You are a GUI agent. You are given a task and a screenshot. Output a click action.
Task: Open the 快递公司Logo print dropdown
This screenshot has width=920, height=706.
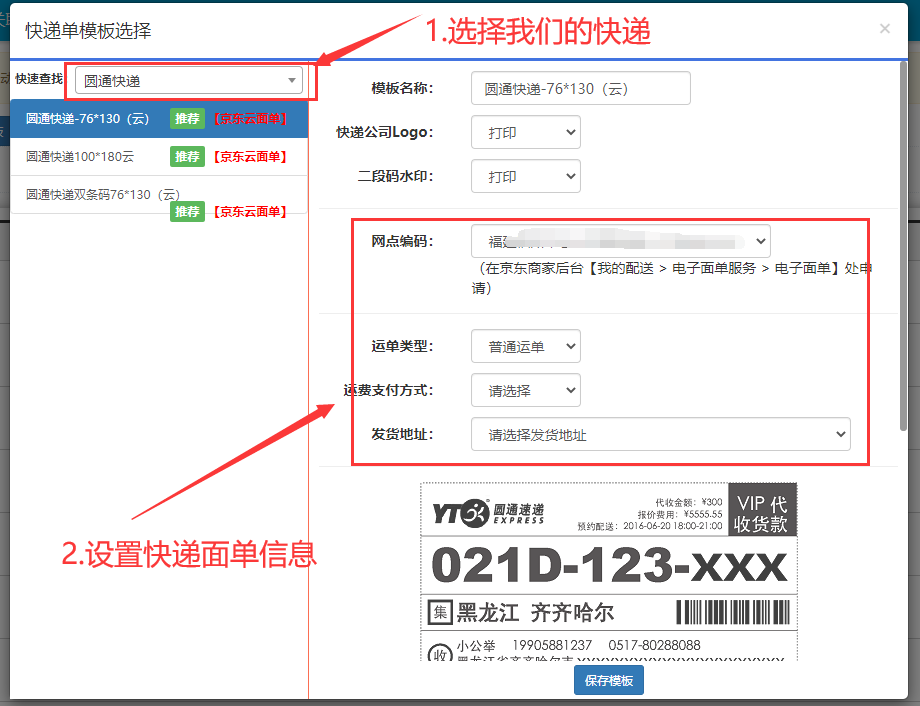[x=526, y=133]
